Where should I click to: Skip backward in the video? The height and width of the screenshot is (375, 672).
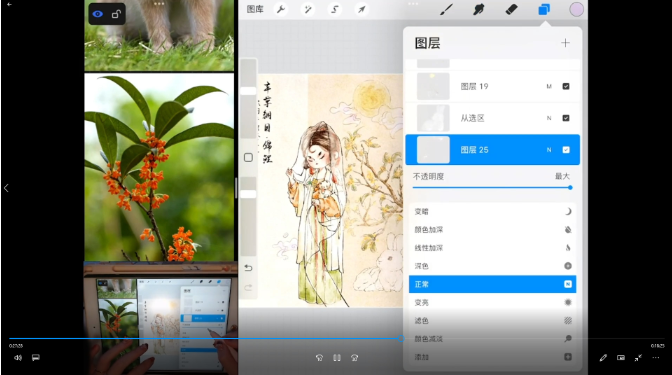[x=319, y=357]
